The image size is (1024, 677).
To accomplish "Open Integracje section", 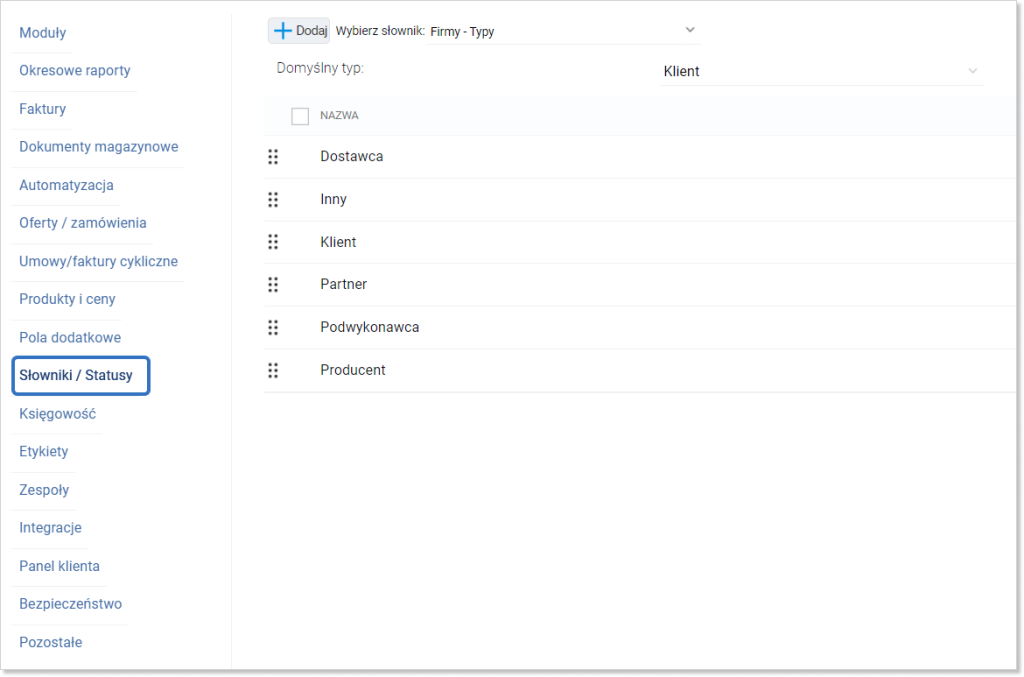I will point(50,528).
